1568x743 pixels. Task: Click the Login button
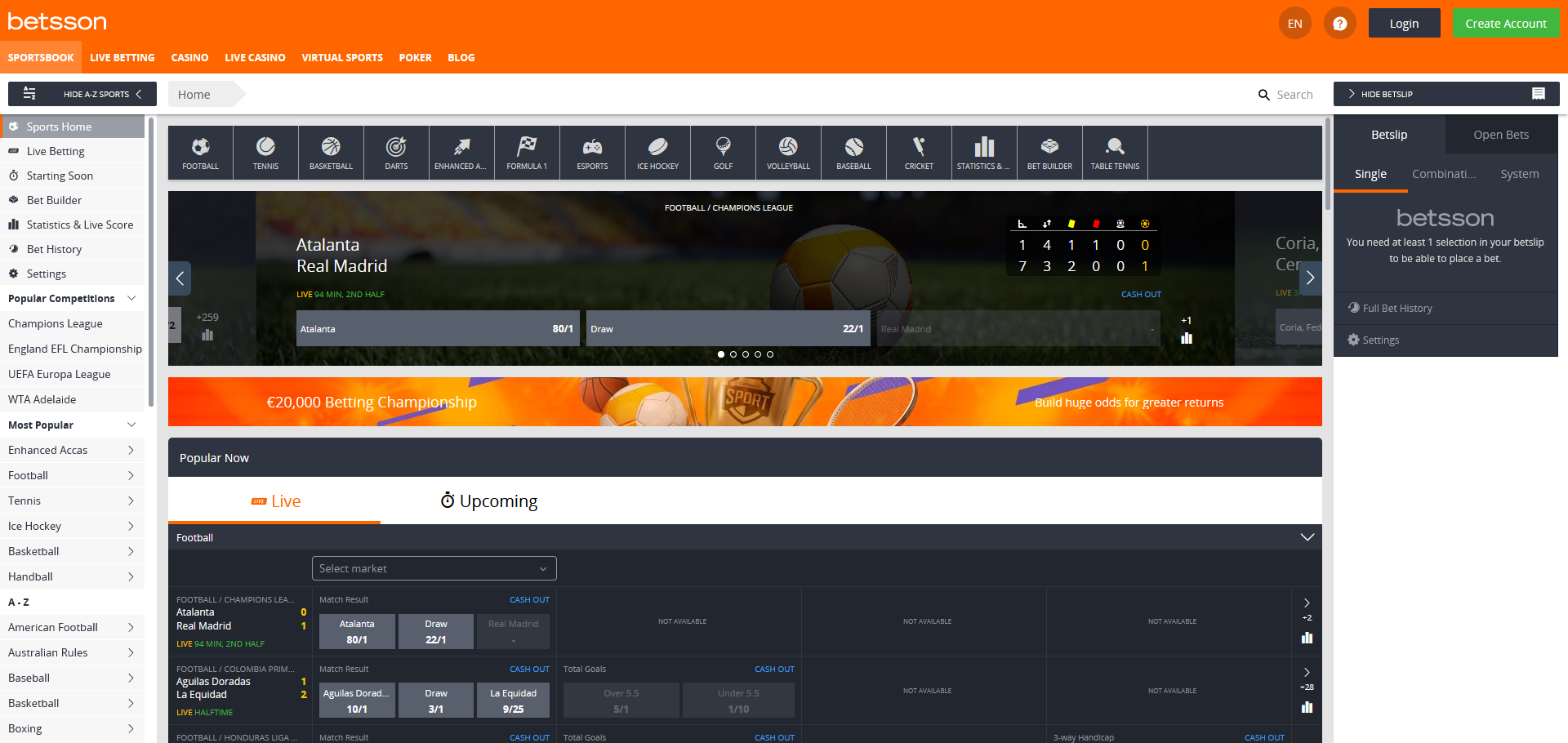[x=1404, y=24]
